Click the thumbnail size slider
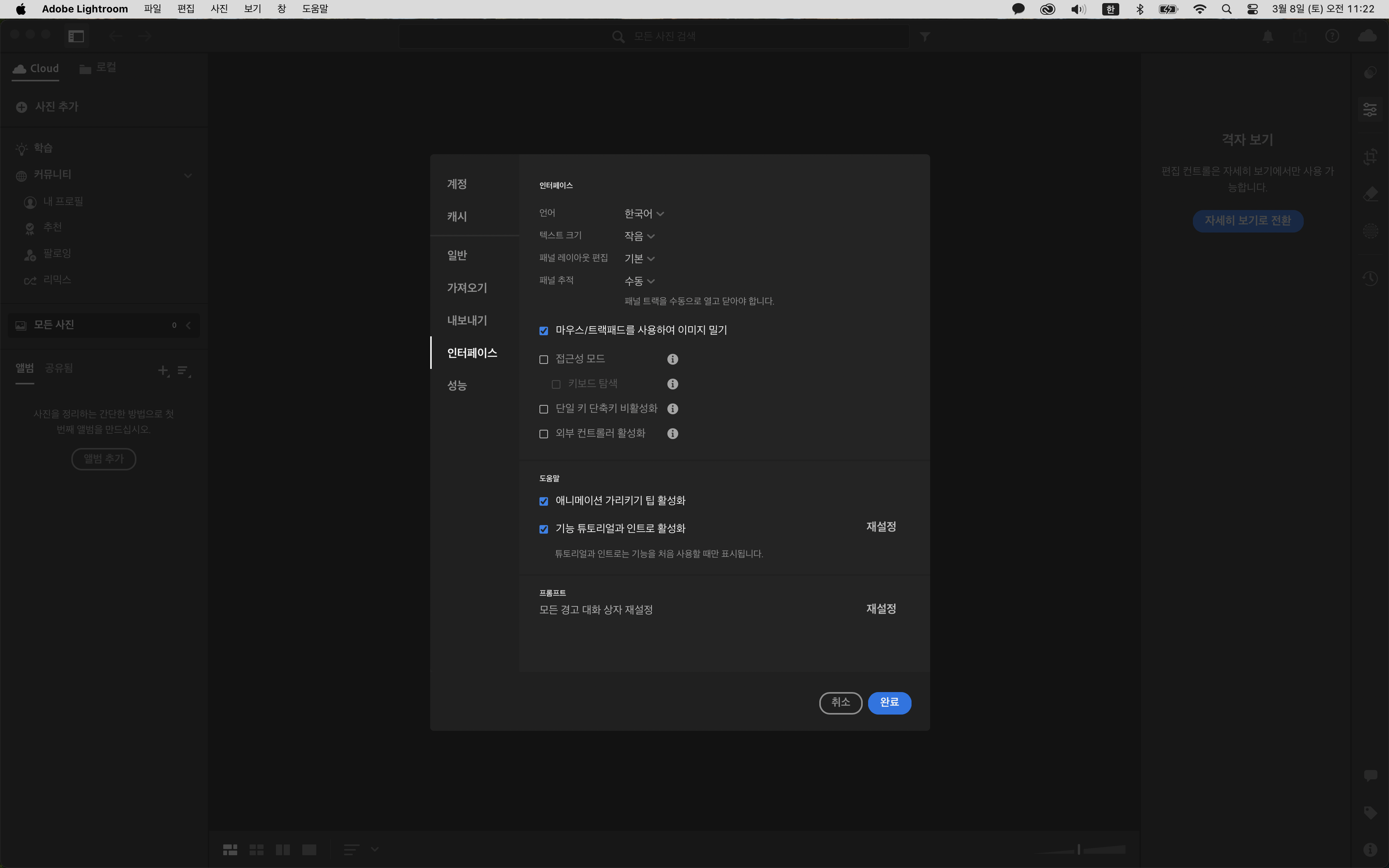1389x868 pixels. click(1079, 850)
